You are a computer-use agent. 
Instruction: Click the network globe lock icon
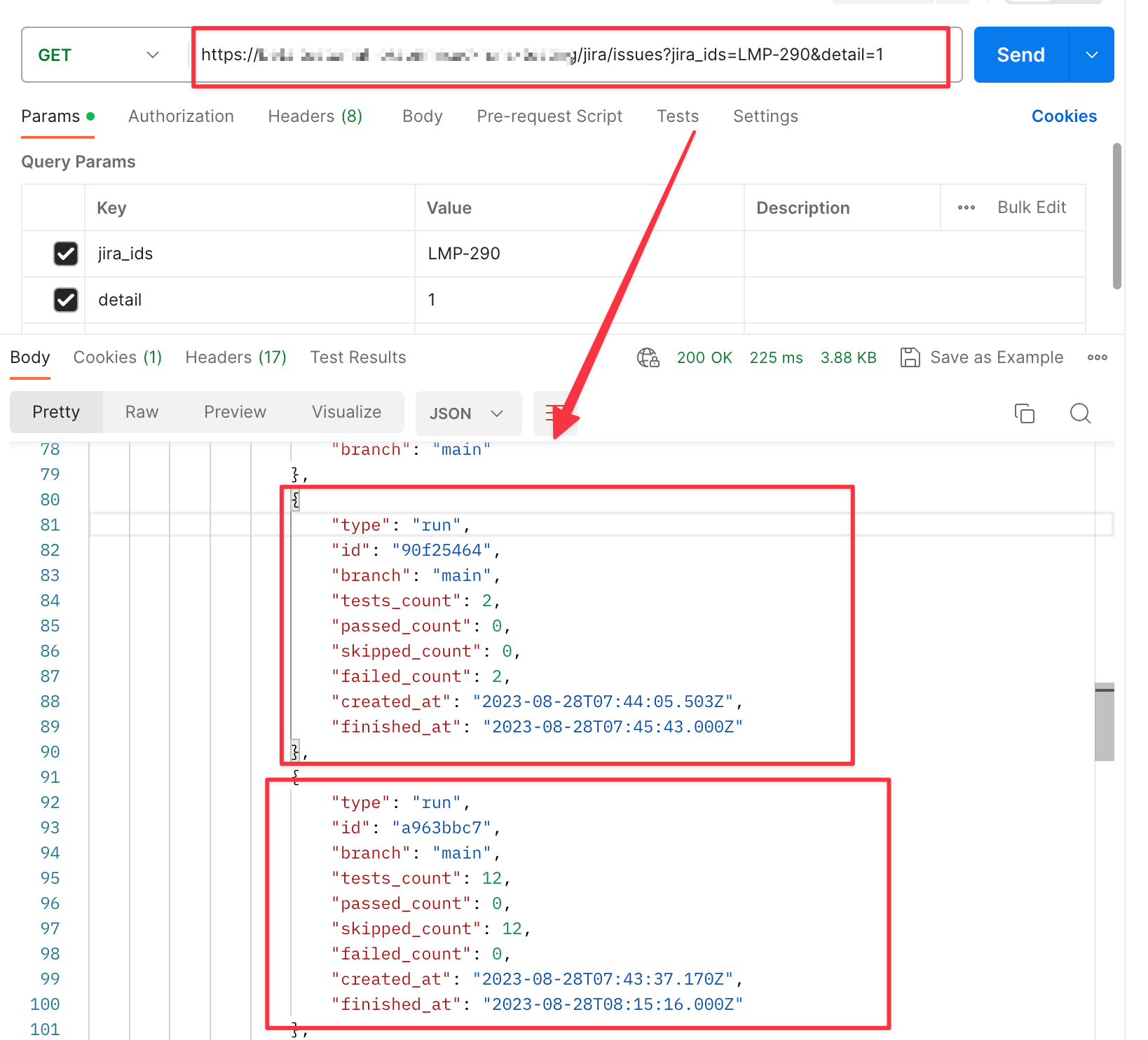click(x=648, y=357)
